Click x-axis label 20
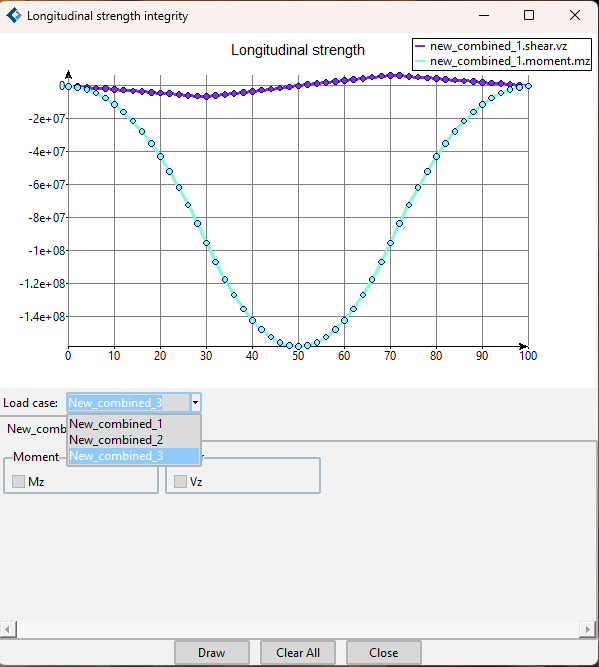 pos(160,356)
